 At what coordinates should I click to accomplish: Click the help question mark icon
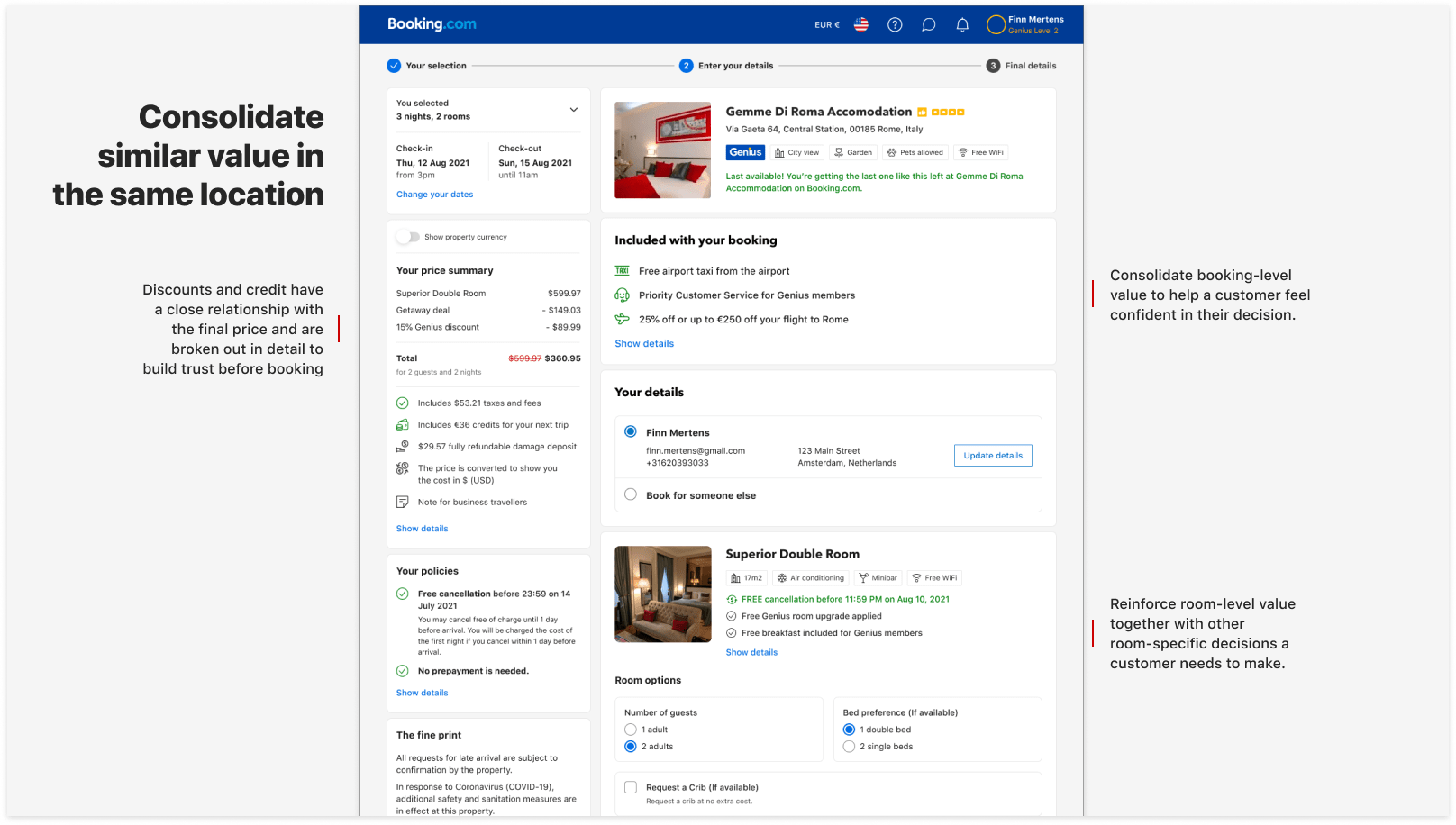[x=895, y=25]
